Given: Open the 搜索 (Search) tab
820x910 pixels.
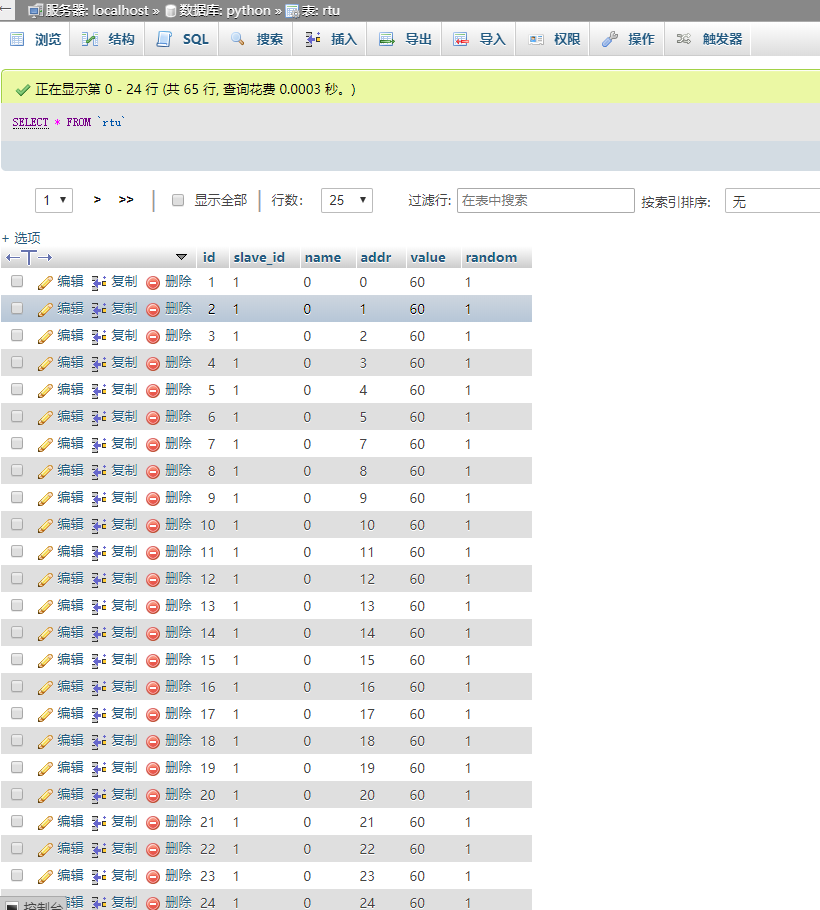Looking at the screenshot, I should 256,39.
